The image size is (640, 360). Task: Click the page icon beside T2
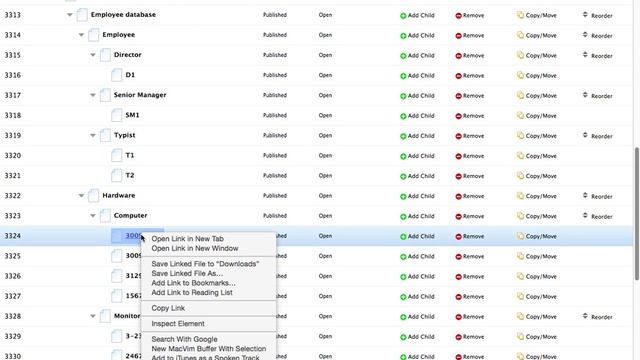(117, 176)
